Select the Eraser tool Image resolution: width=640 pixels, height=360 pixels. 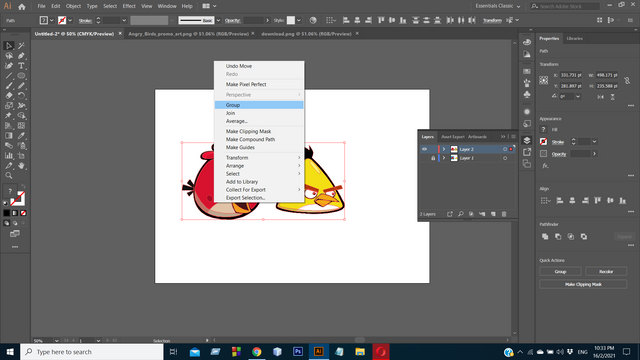[9, 96]
